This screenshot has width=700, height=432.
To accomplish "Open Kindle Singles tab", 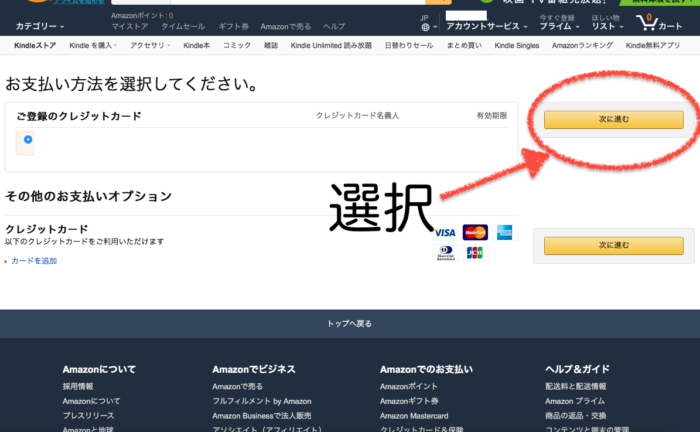I will 517,46.
